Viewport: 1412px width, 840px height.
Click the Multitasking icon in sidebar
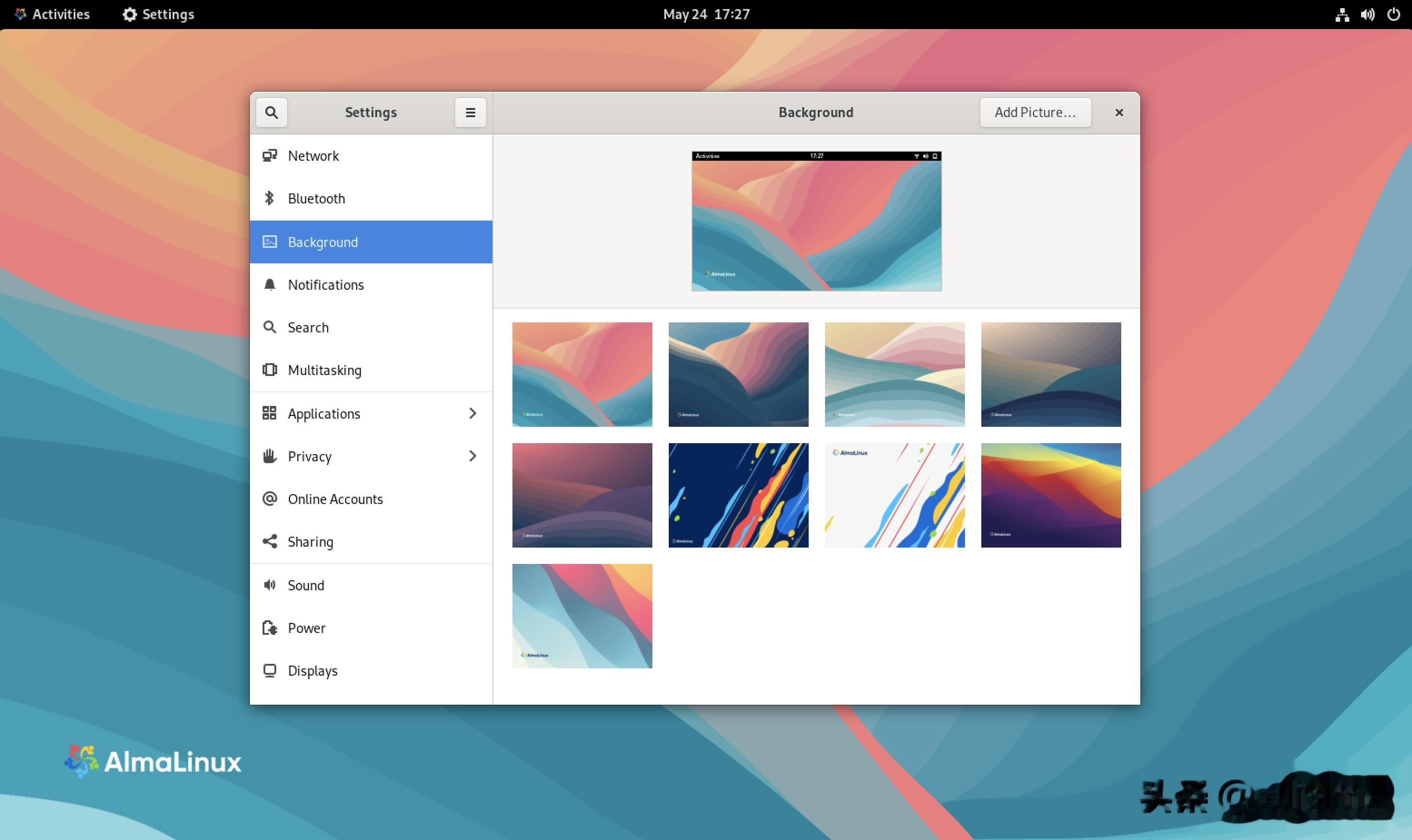coord(269,370)
